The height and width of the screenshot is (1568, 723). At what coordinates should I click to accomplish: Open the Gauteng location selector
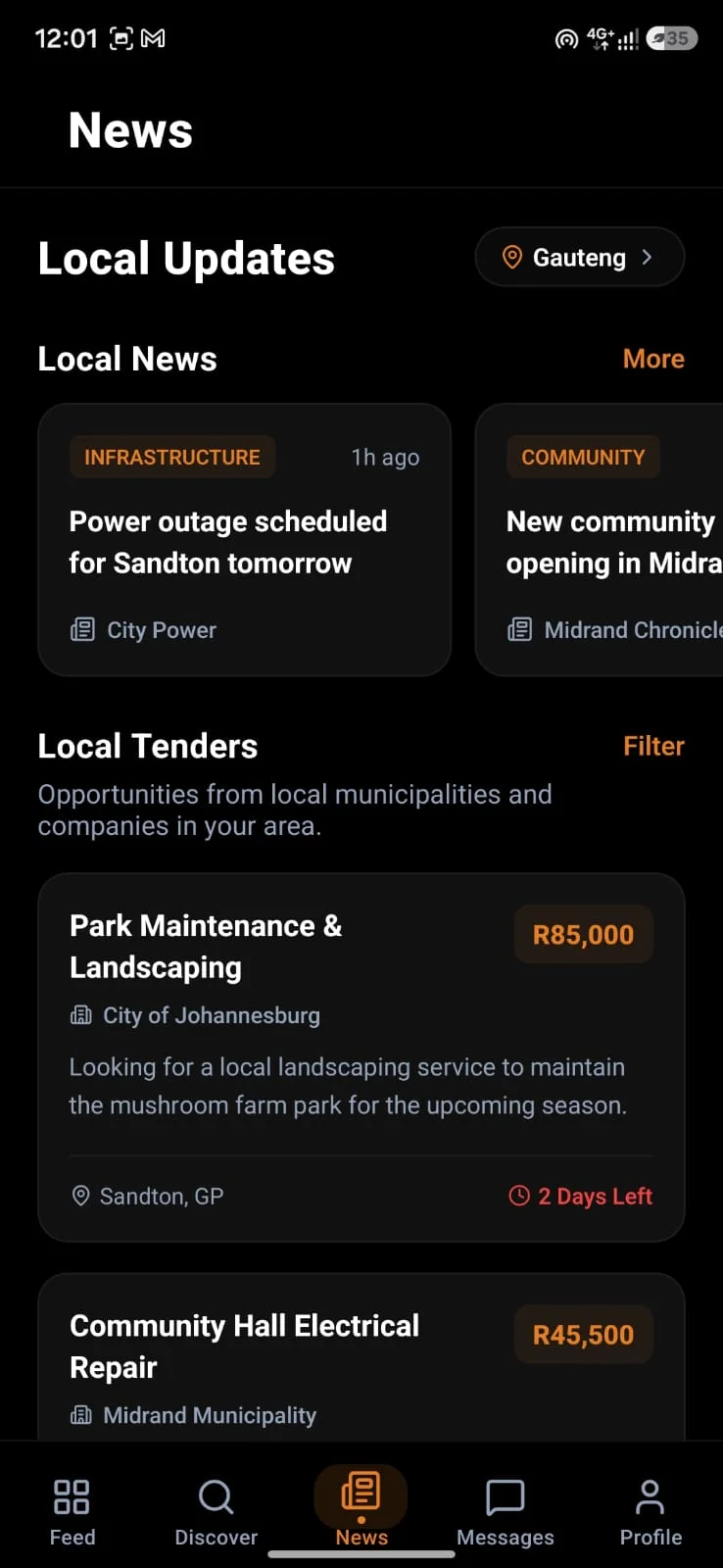[580, 257]
